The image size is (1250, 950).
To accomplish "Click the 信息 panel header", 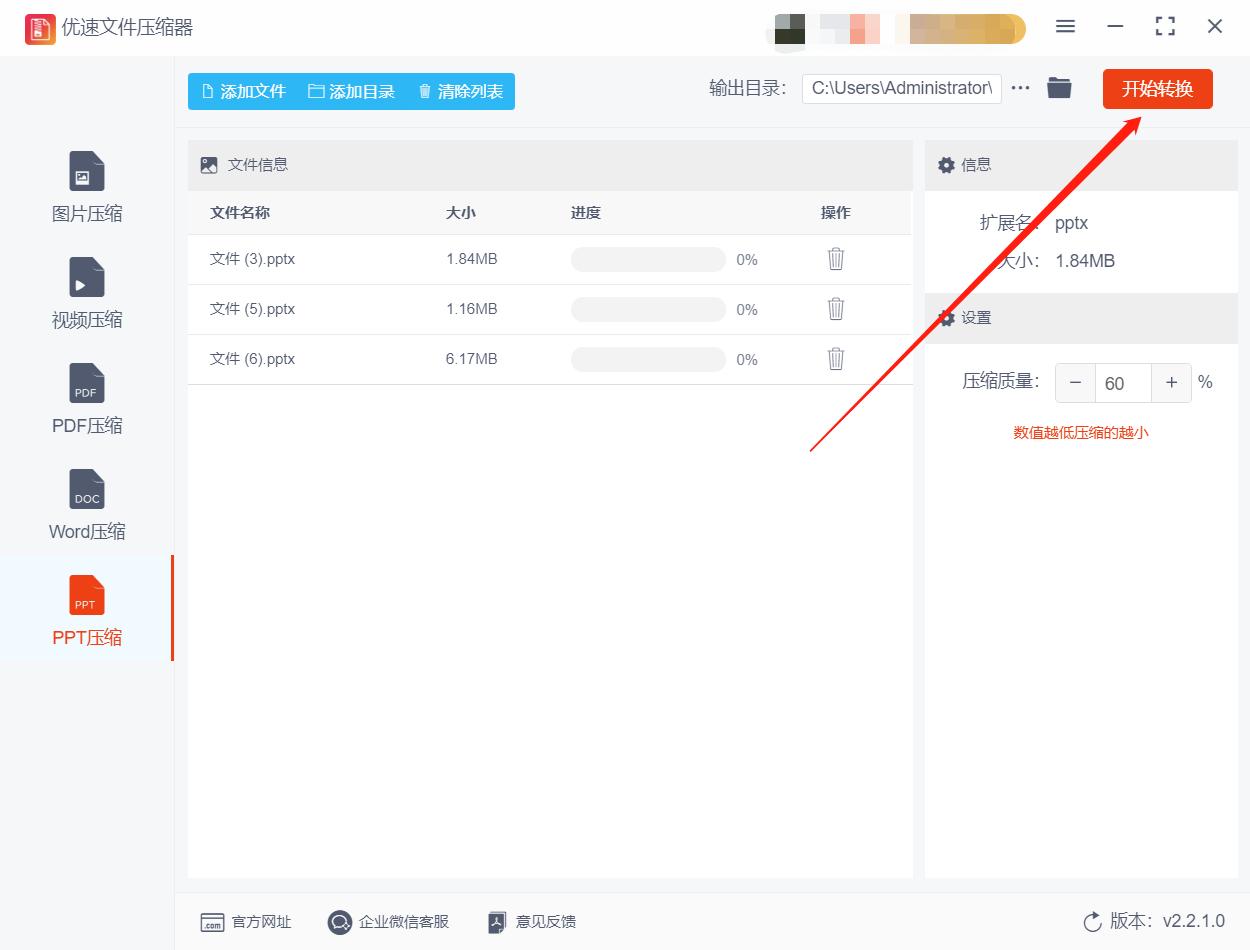I will pyautogui.click(x=974, y=165).
